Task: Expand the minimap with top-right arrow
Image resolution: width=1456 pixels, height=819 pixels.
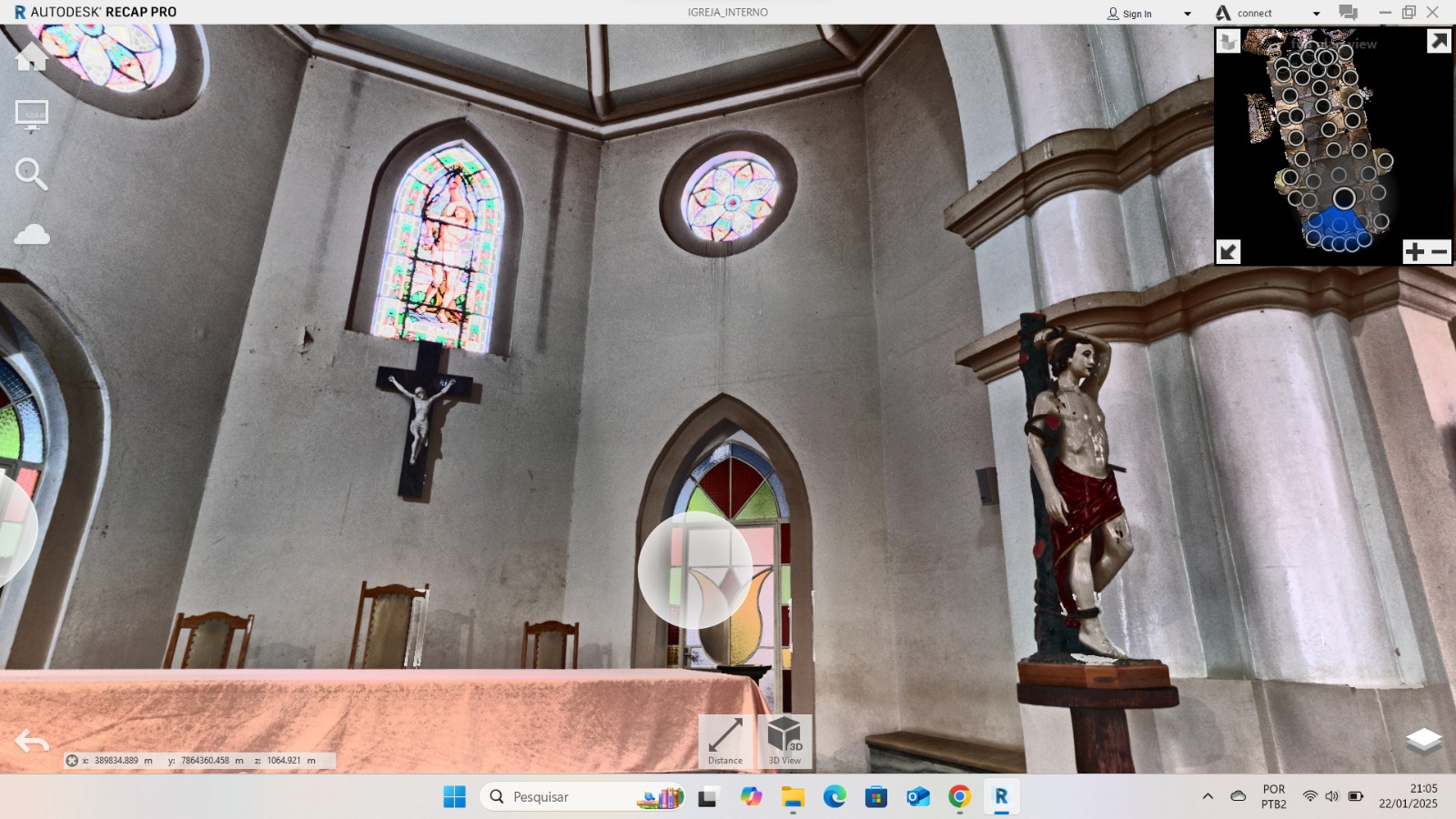Action: pos(1439,42)
